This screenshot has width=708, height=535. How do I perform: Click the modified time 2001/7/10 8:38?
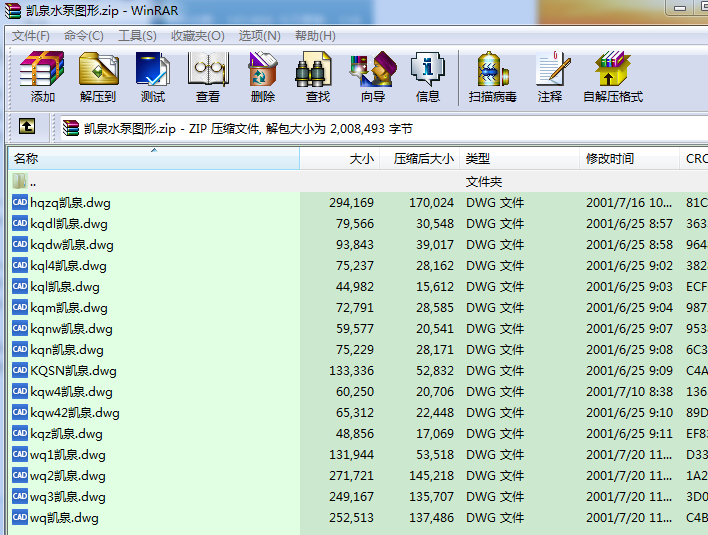pos(629,391)
